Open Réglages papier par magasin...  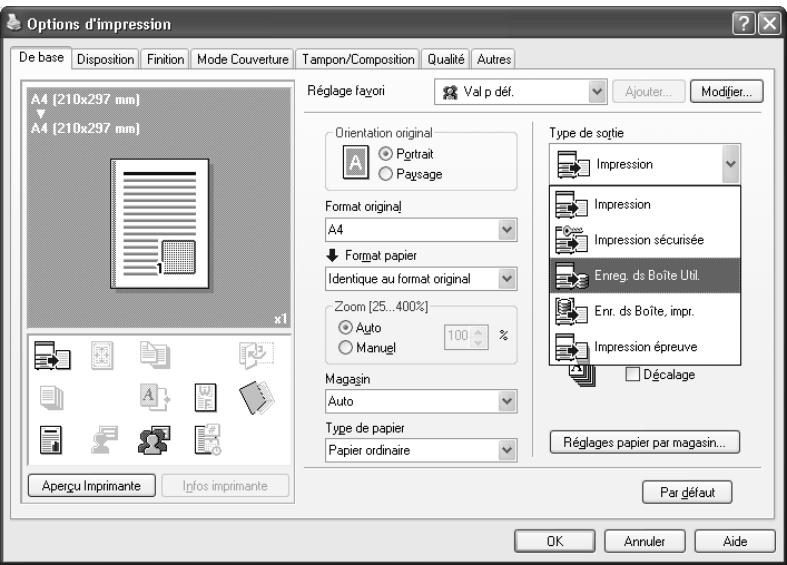click(644, 442)
